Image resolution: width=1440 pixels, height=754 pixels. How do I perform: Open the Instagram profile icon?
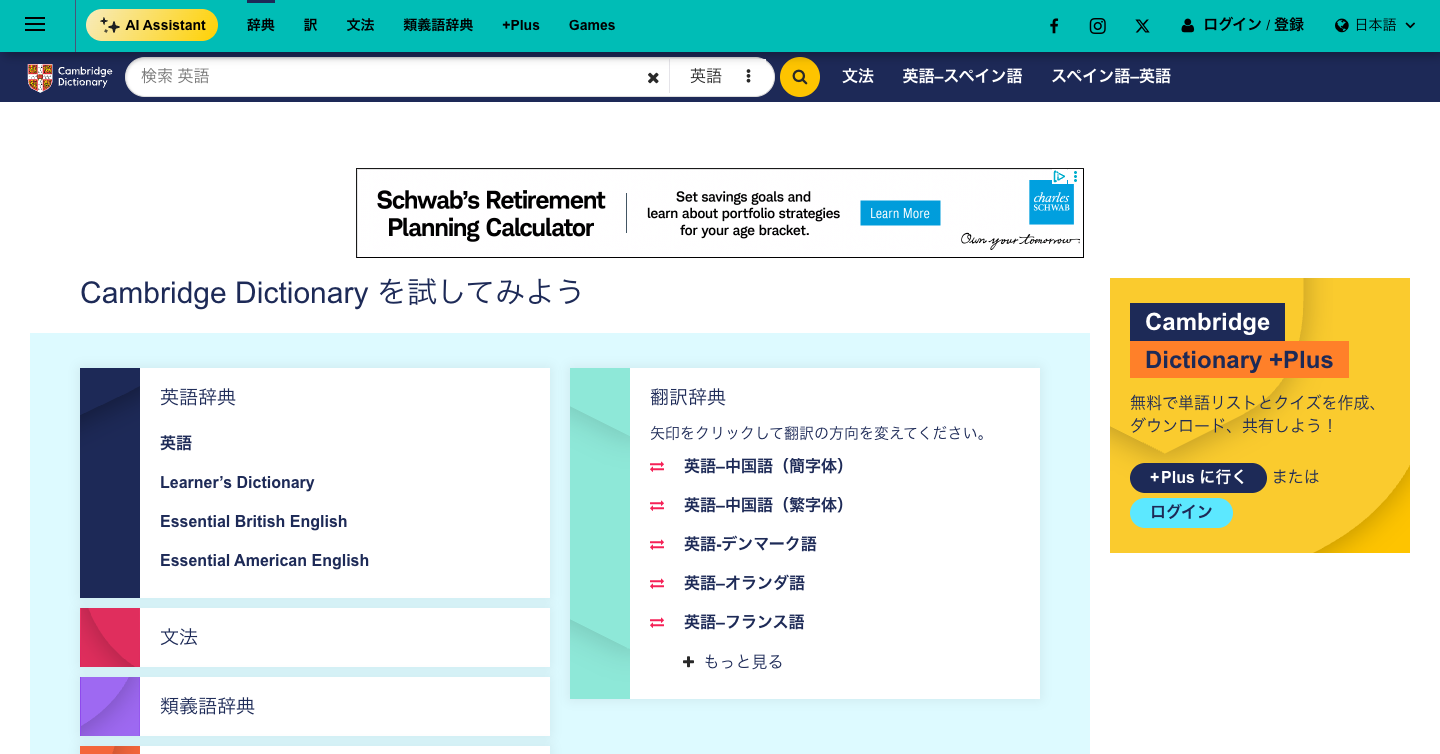coord(1098,26)
